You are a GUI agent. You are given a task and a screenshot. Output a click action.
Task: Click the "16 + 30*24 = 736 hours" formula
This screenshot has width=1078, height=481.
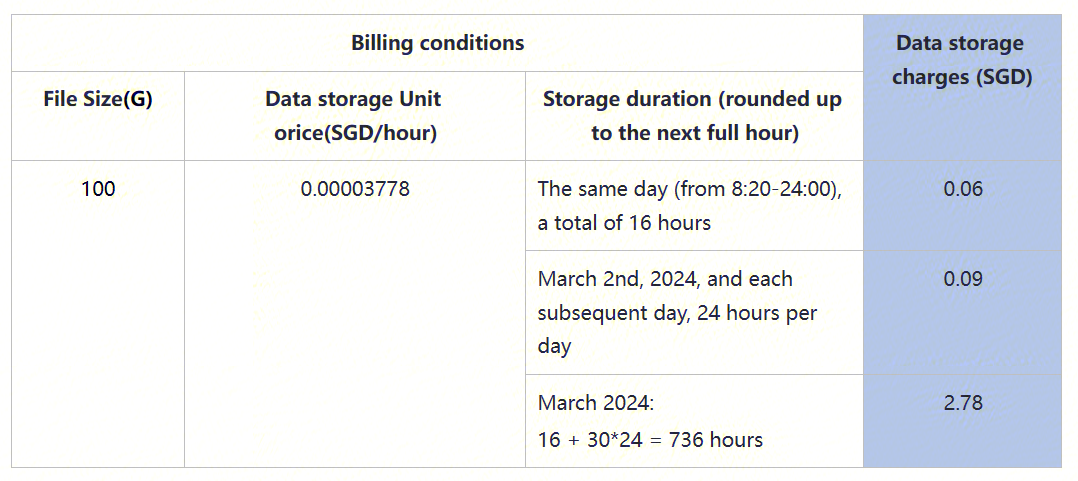650,439
